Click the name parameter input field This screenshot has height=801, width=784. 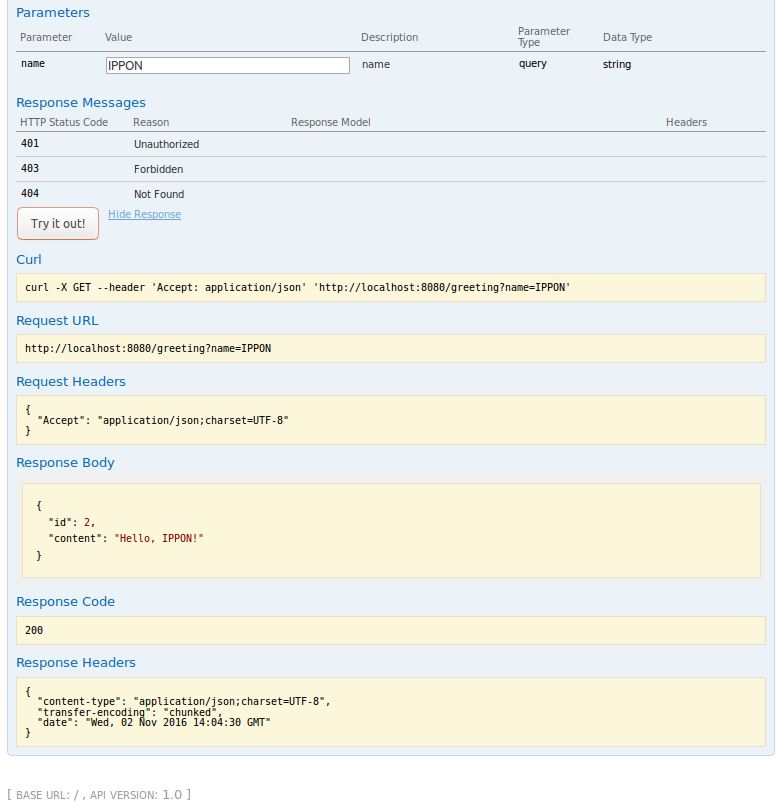[x=228, y=65]
